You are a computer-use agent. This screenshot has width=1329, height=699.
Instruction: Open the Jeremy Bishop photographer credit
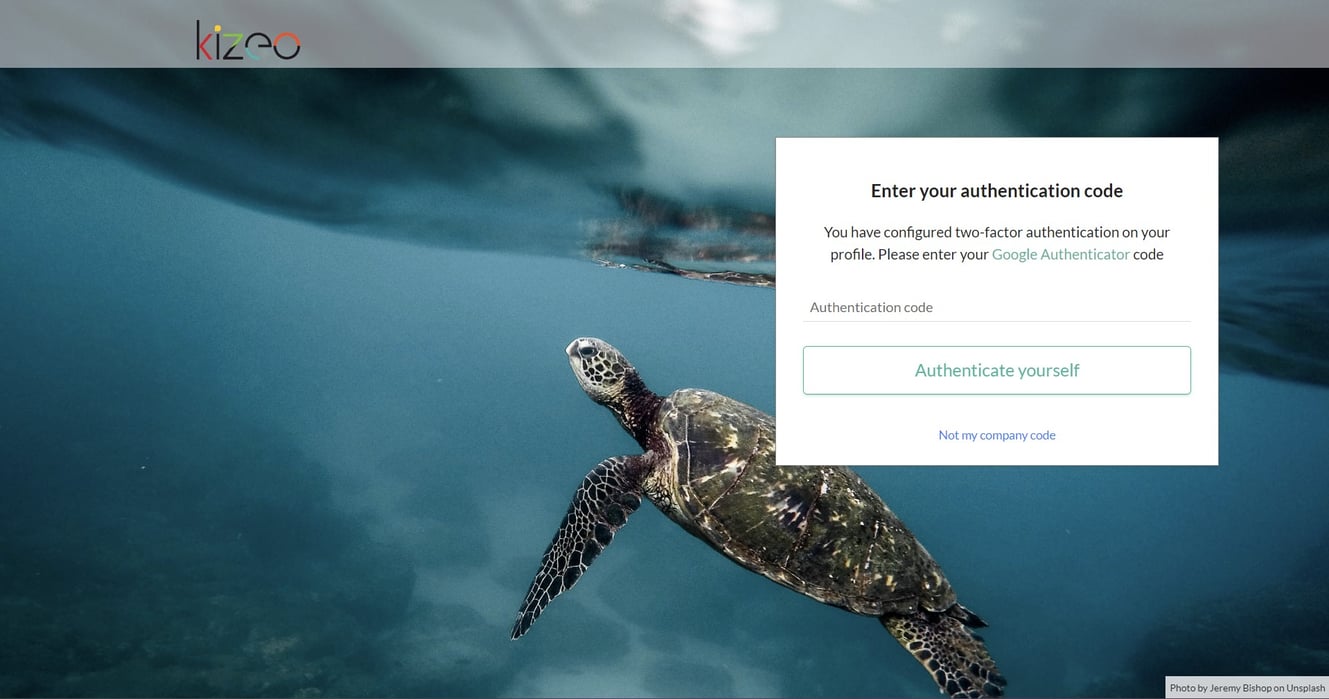[1240, 688]
